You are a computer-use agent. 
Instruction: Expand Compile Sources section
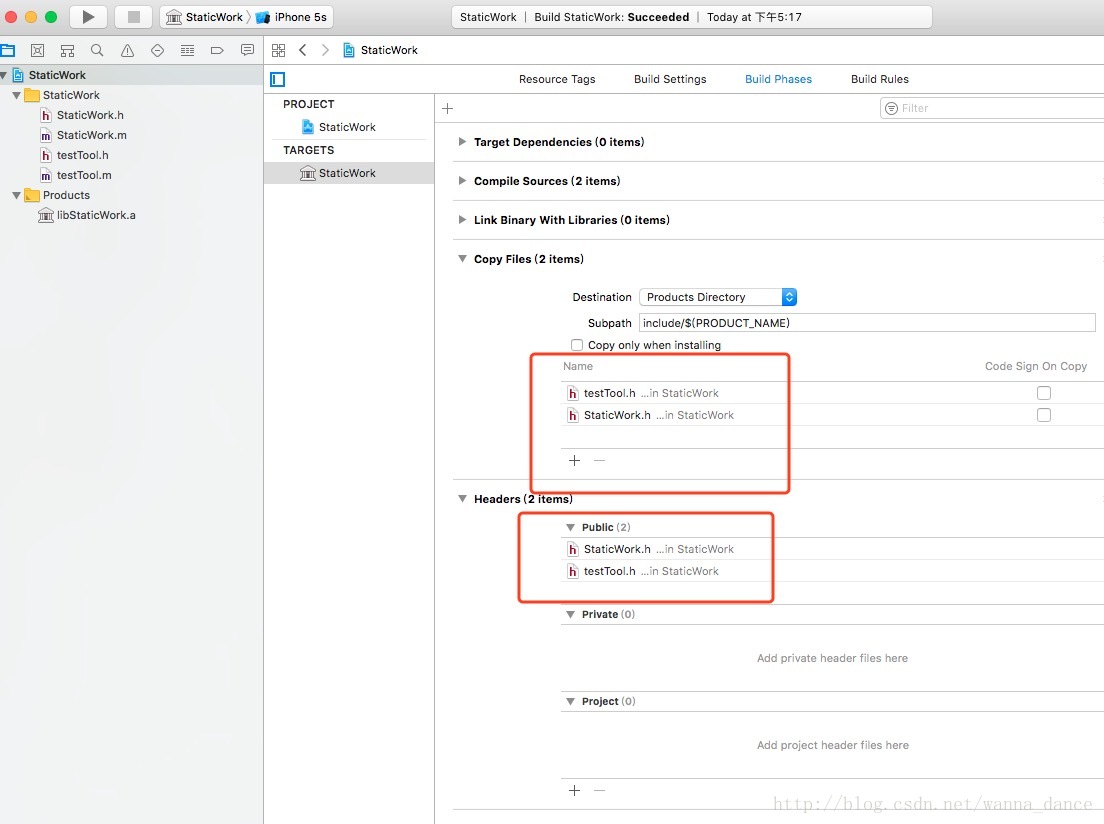(x=462, y=181)
